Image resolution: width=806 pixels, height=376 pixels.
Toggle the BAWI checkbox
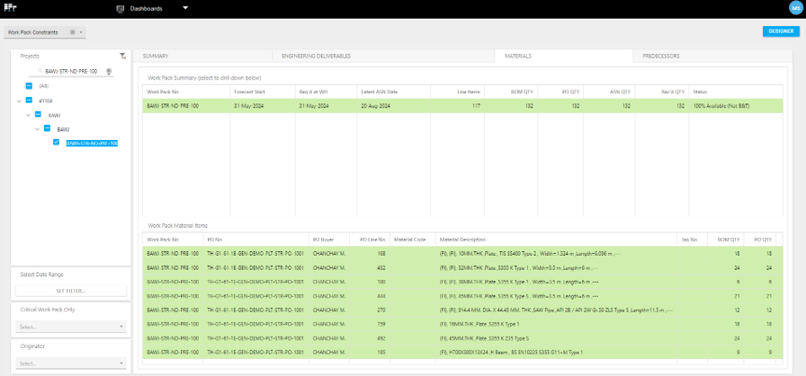coord(38,115)
